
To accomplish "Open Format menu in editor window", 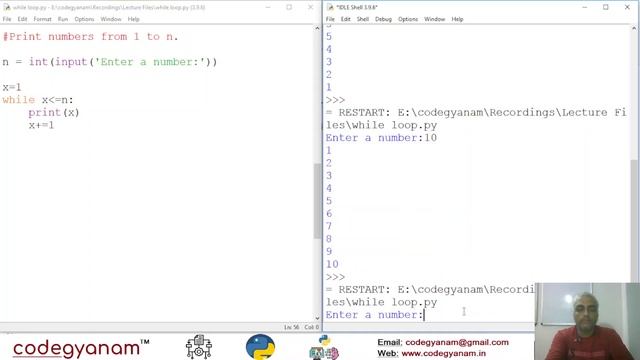I will (42, 19).
